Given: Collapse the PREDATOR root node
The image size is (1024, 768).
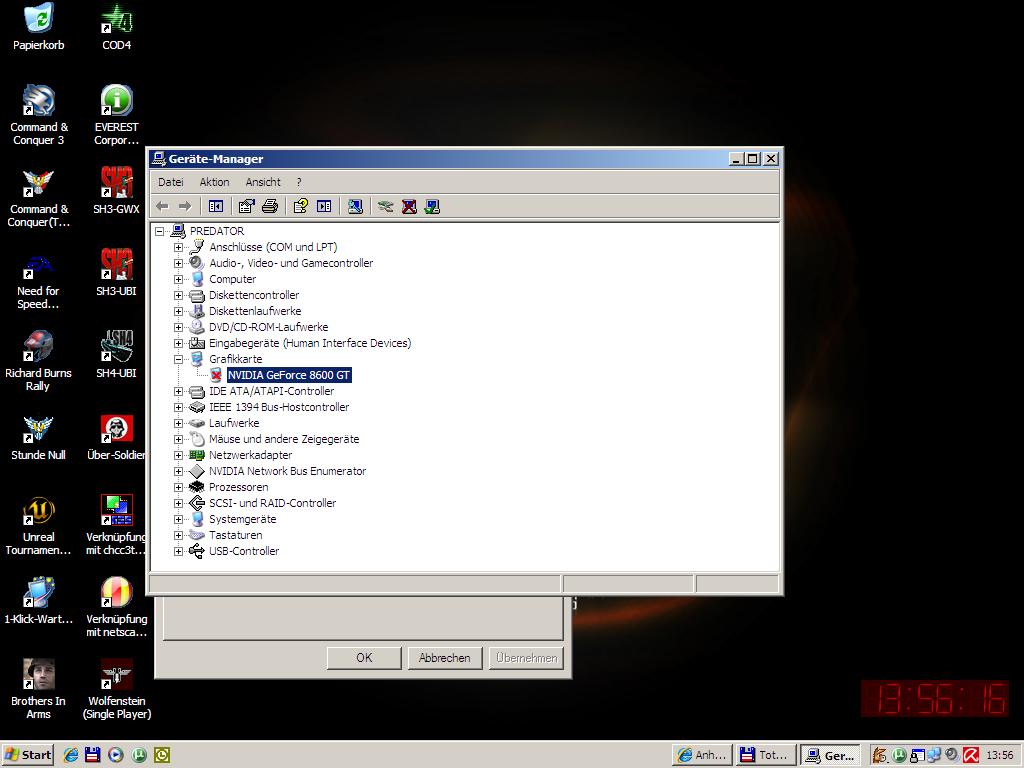Looking at the screenshot, I should pyautogui.click(x=159, y=231).
